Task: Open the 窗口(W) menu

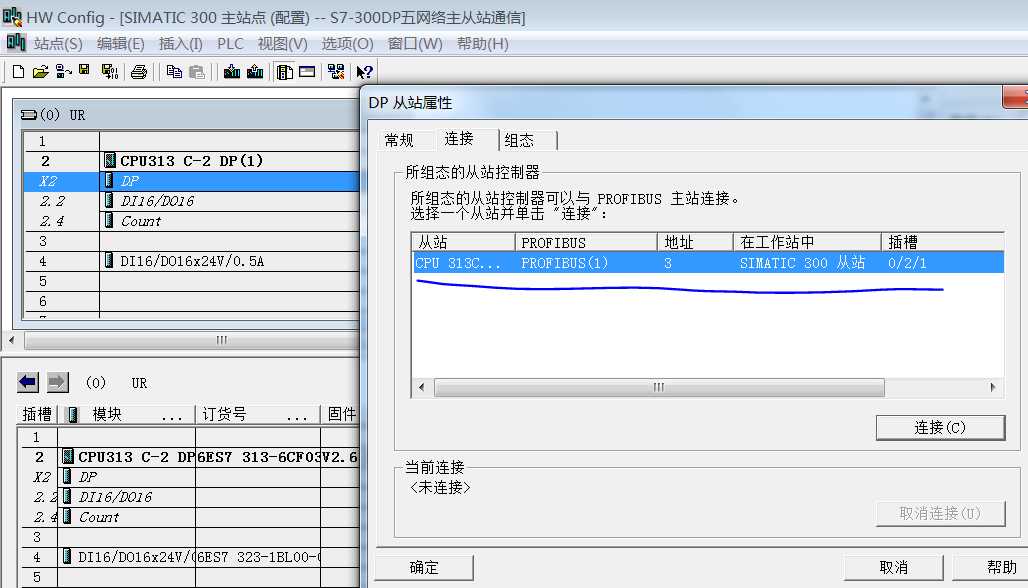Action: click(x=415, y=43)
